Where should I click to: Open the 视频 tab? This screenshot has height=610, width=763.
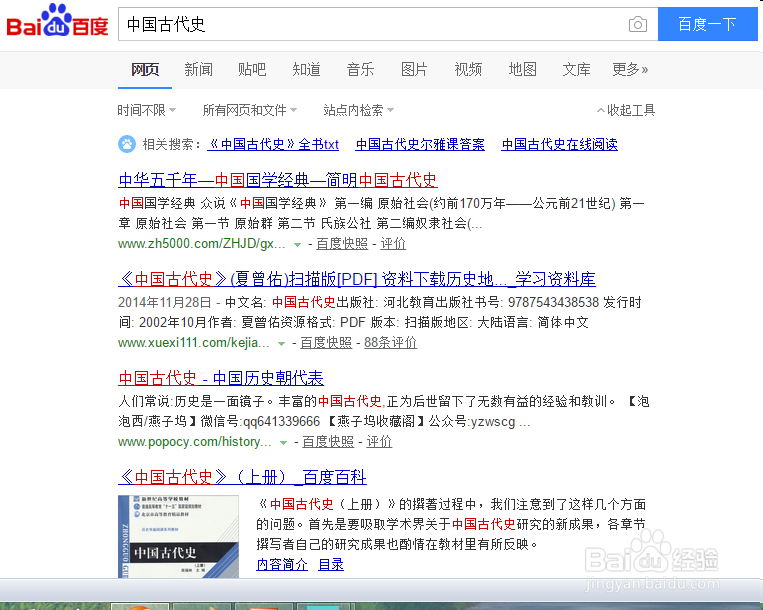tap(468, 70)
